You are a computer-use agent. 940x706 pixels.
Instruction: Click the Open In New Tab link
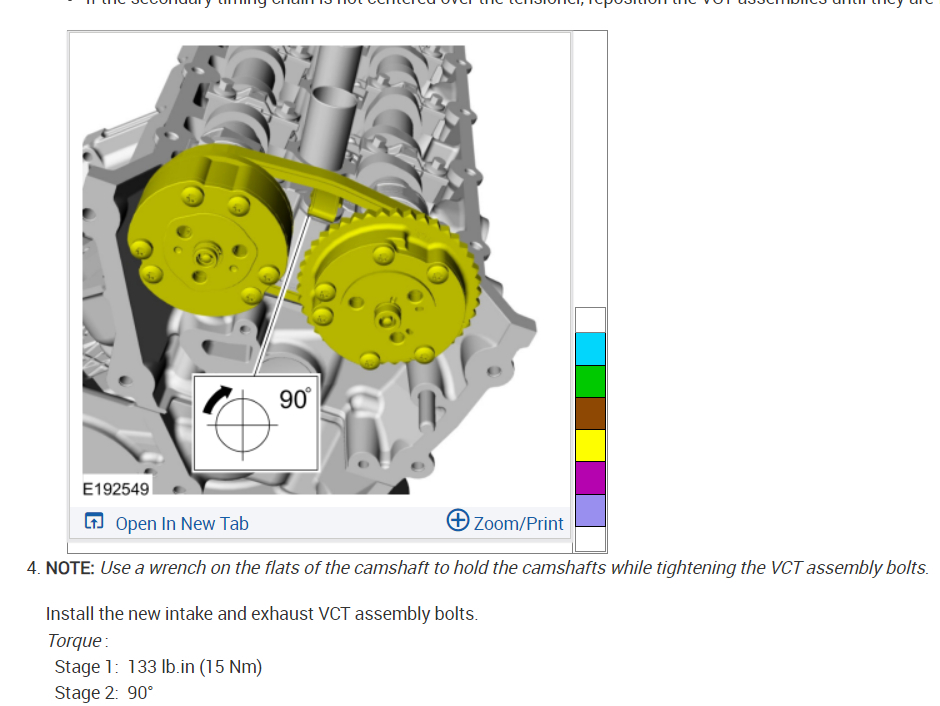click(x=182, y=523)
